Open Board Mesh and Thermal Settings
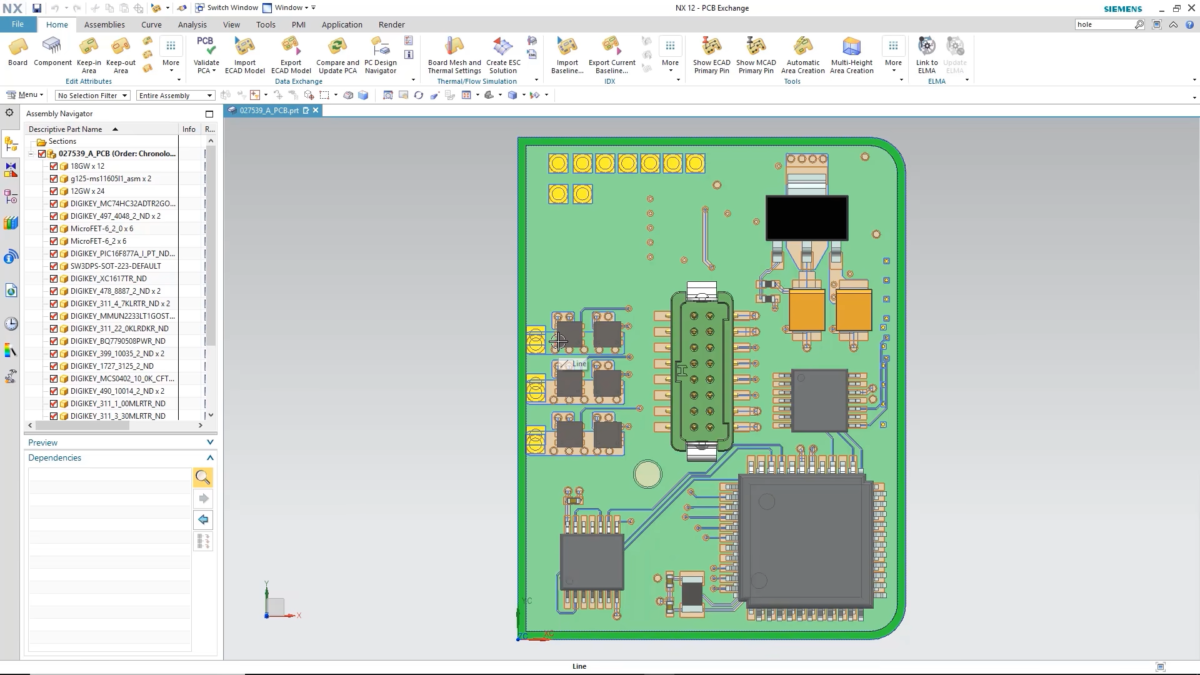The image size is (1200, 675). (x=454, y=56)
